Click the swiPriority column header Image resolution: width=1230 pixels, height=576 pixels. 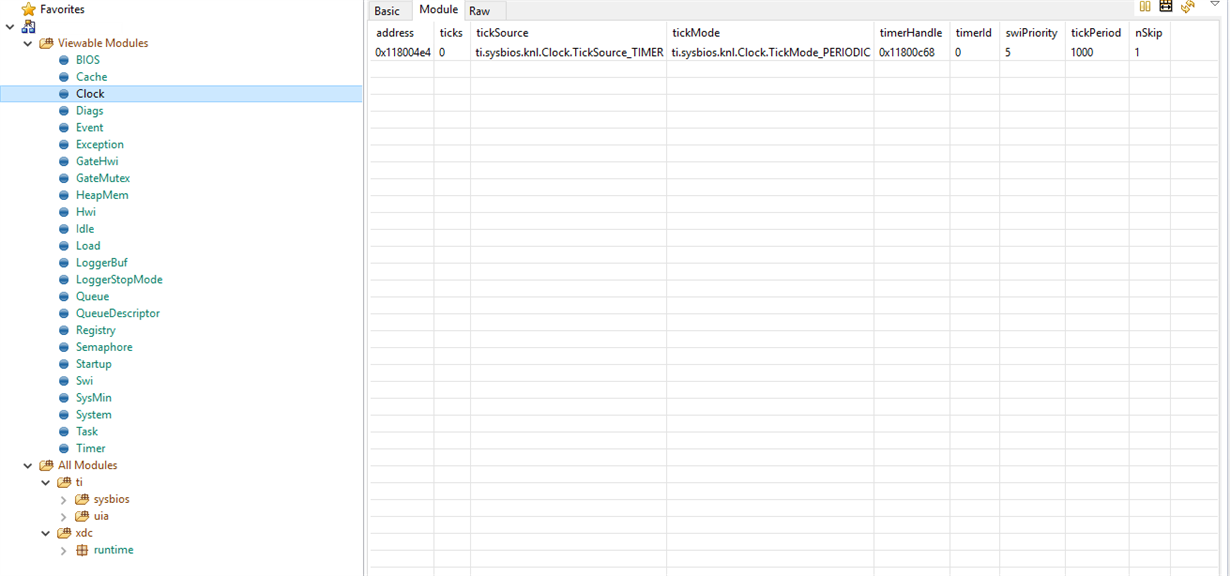[x=1032, y=33]
